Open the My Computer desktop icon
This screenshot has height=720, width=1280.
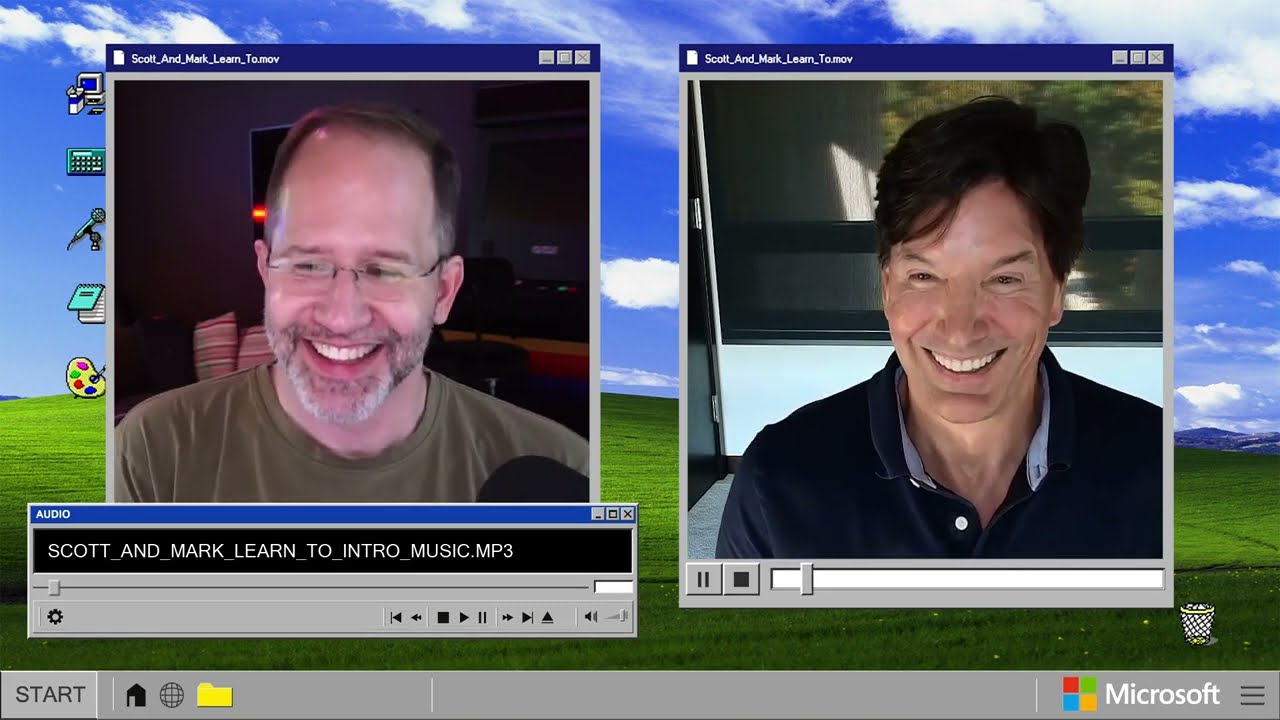pyautogui.click(x=86, y=93)
